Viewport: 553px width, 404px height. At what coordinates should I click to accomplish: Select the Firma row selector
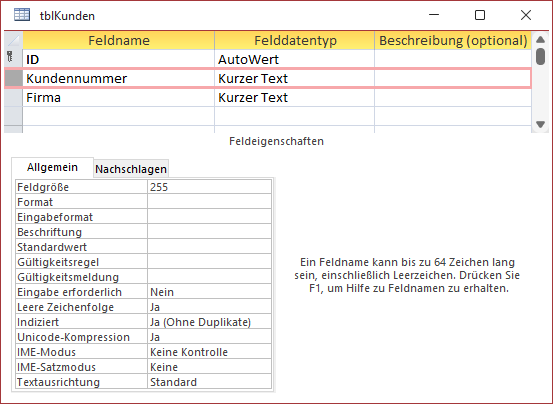coord(14,97)
